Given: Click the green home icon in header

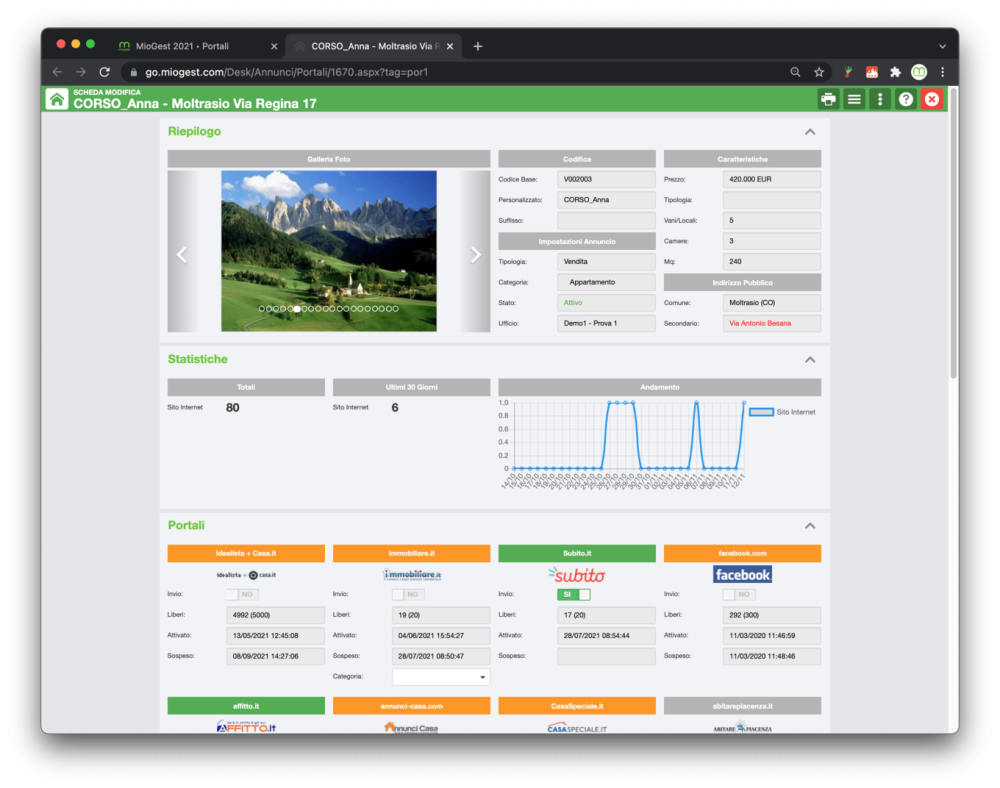Looking at the screenshot, I should coord(57,99).
